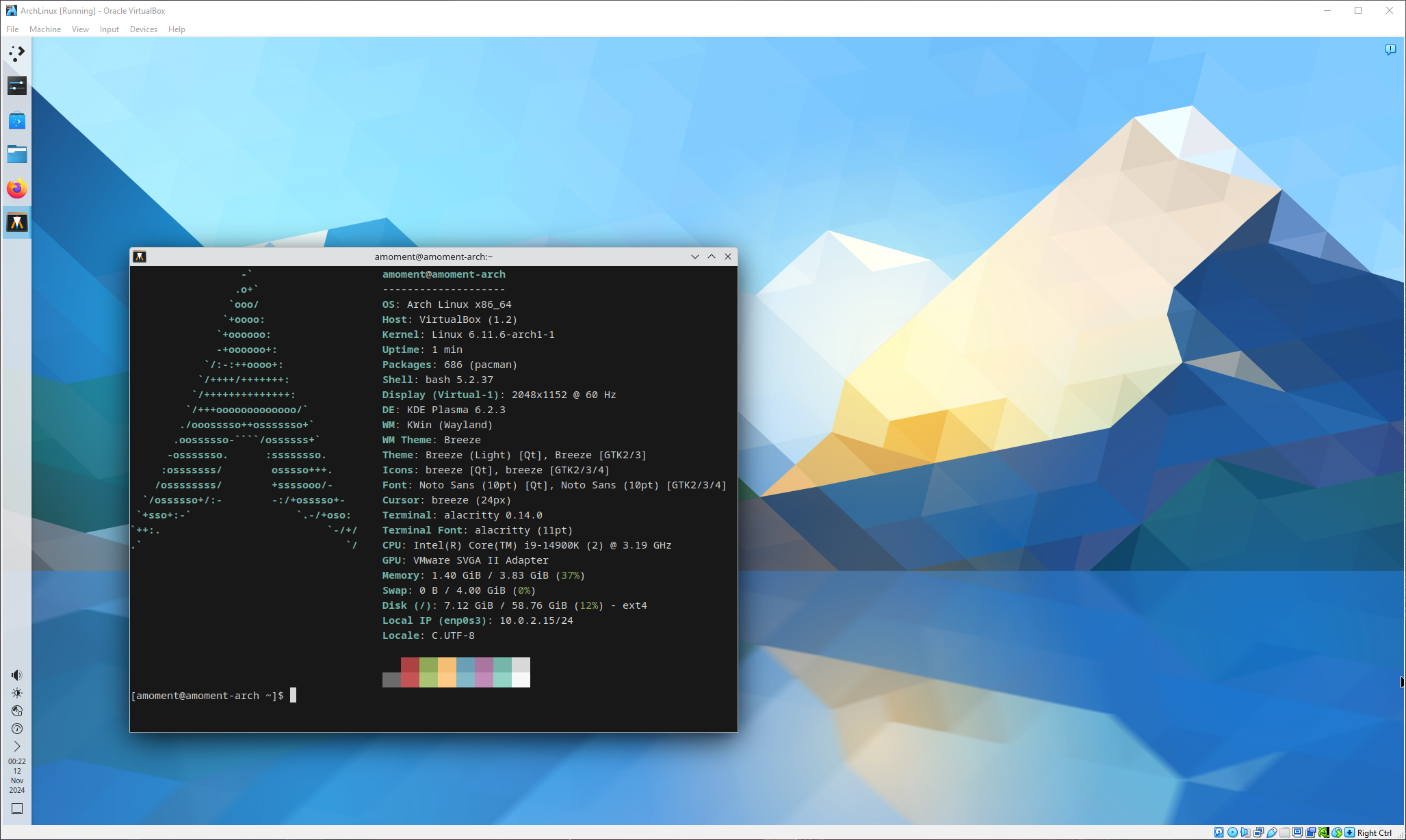Open the brightness and color tray icon
This screenshot has height=840, width=1406.
pos(16,693)
